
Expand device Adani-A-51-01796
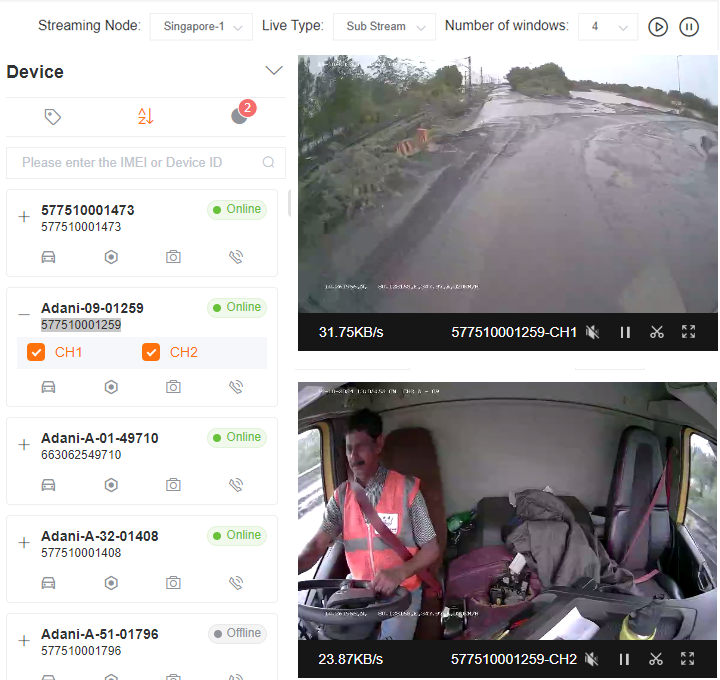[24, 641]
